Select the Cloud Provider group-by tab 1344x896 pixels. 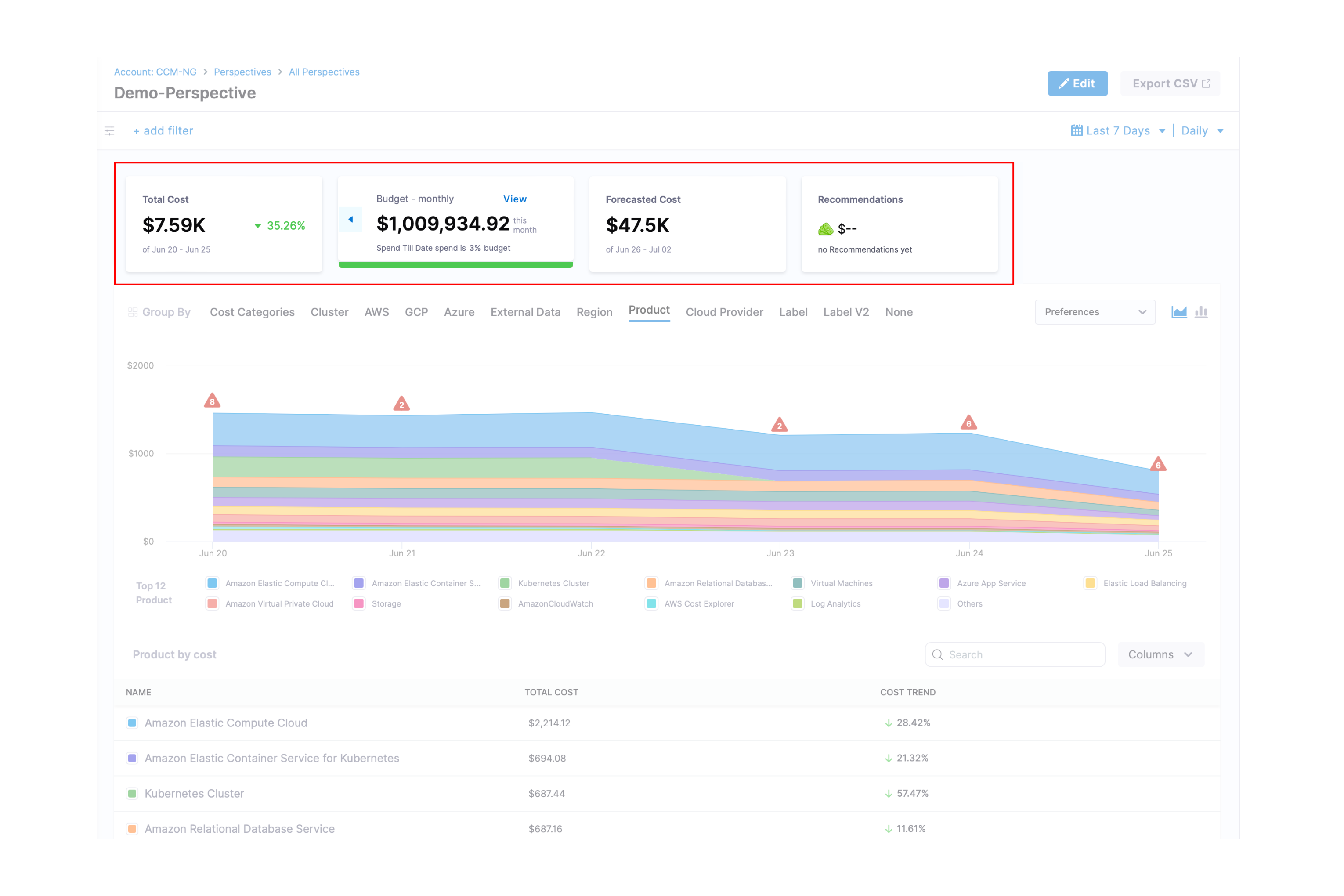pos(724,312)
